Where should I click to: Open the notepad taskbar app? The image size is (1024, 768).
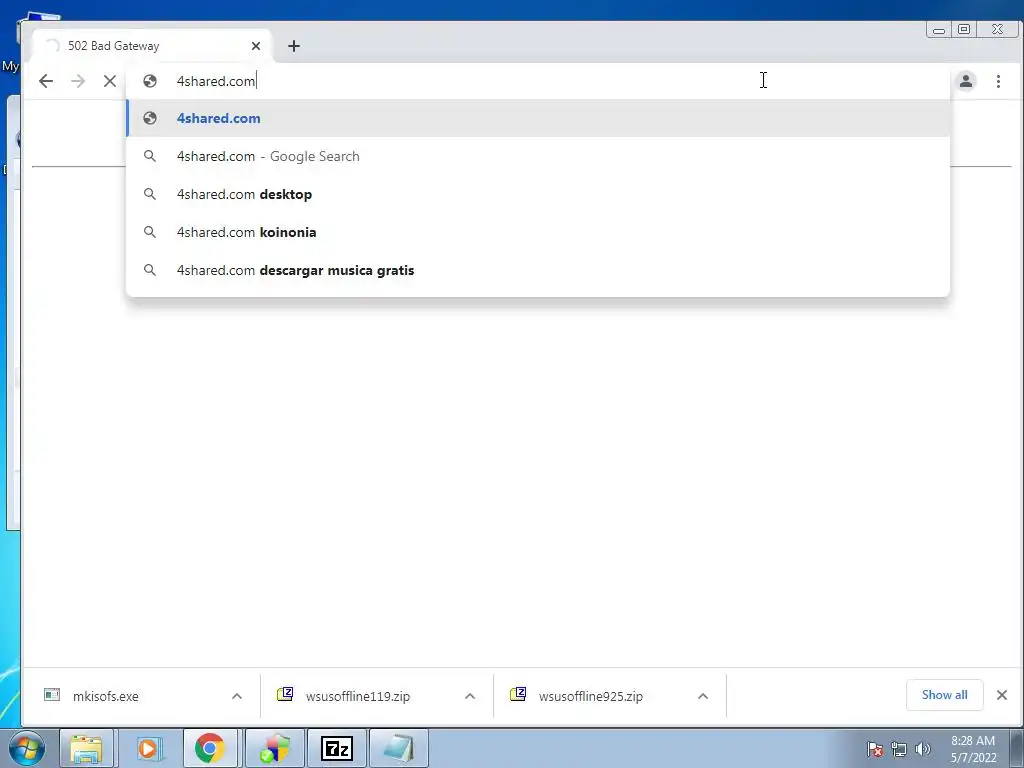coord(399,748)
